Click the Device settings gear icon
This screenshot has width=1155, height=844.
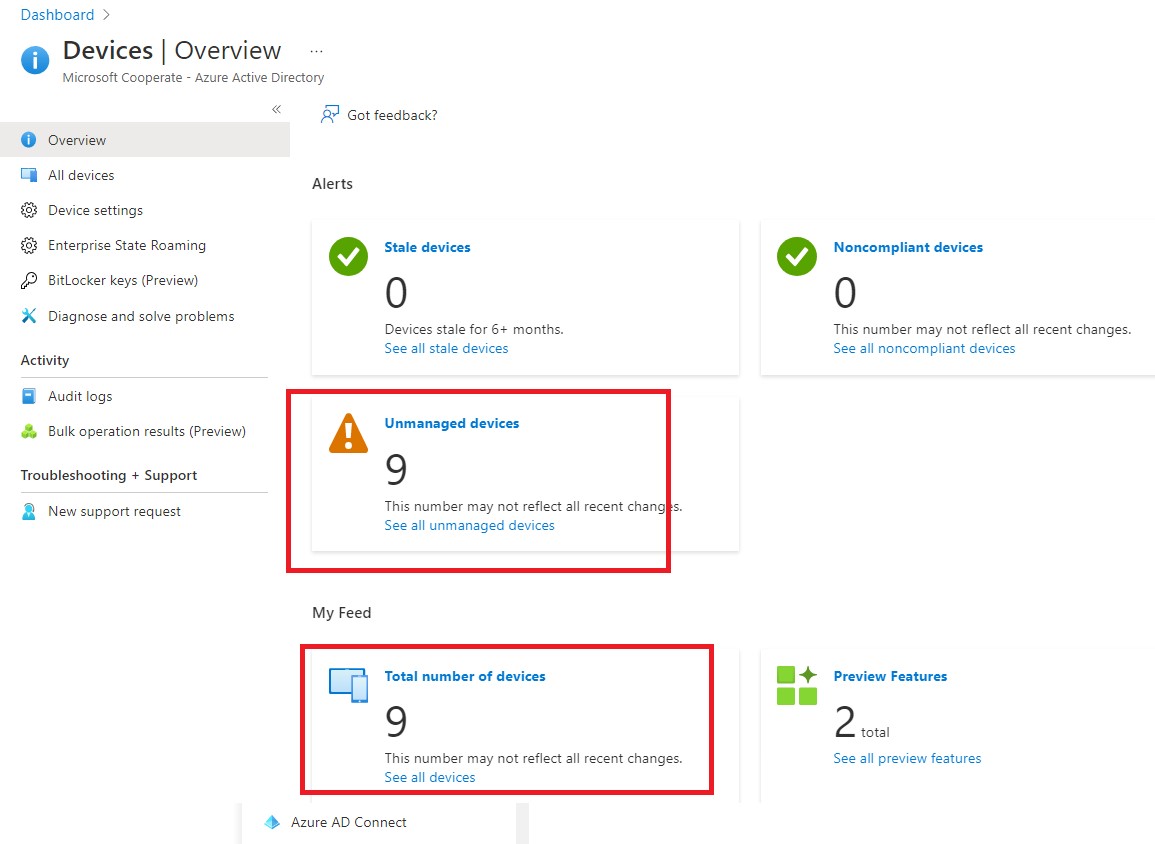click(x=29, y=210)
